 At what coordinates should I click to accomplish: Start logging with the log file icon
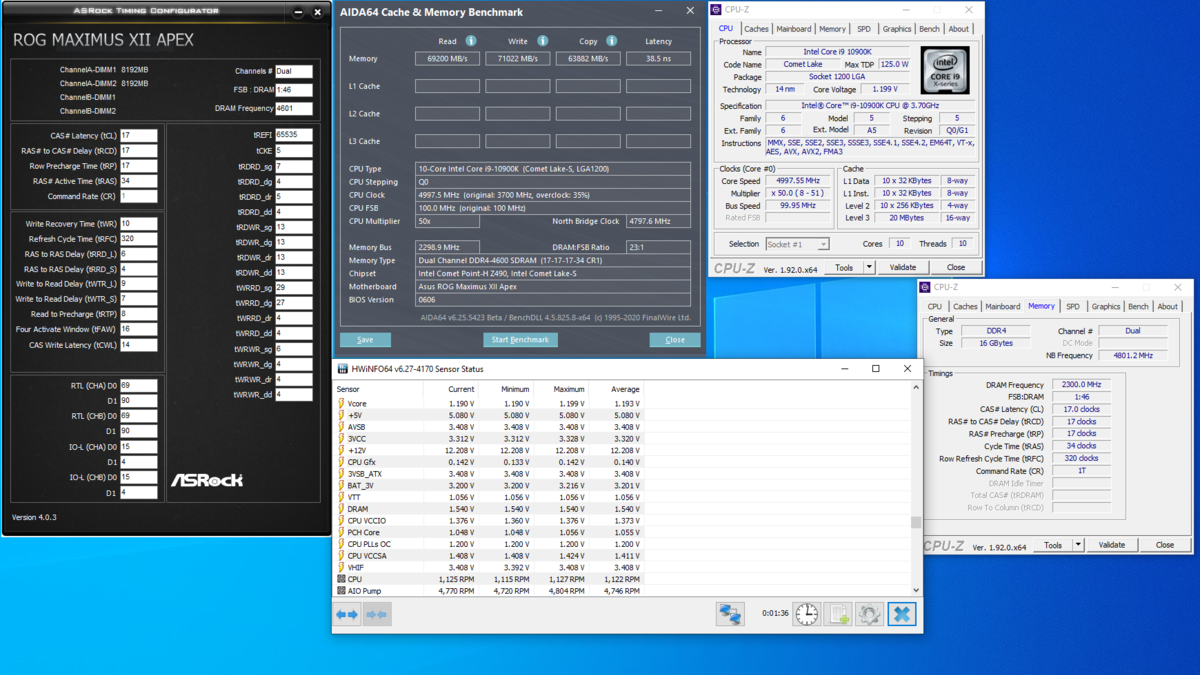838,614
